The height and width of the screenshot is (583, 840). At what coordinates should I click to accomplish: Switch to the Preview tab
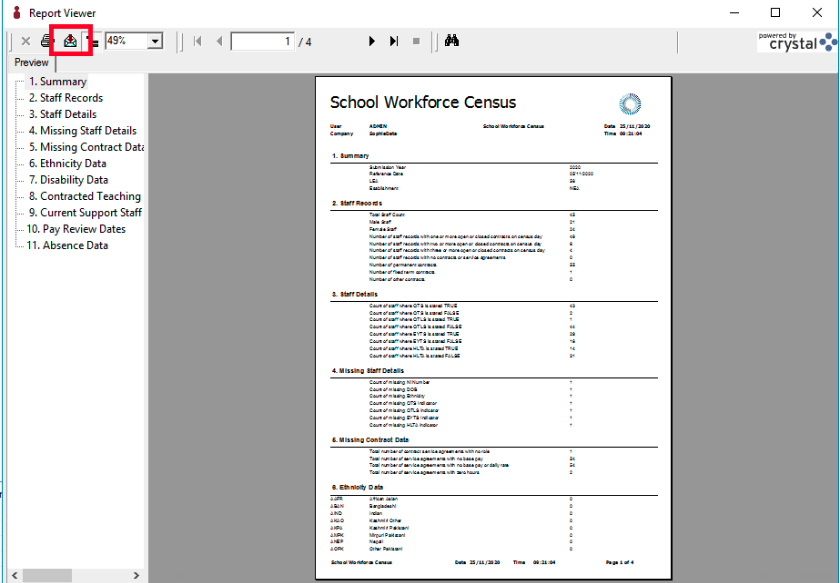[x=30, y=62]
